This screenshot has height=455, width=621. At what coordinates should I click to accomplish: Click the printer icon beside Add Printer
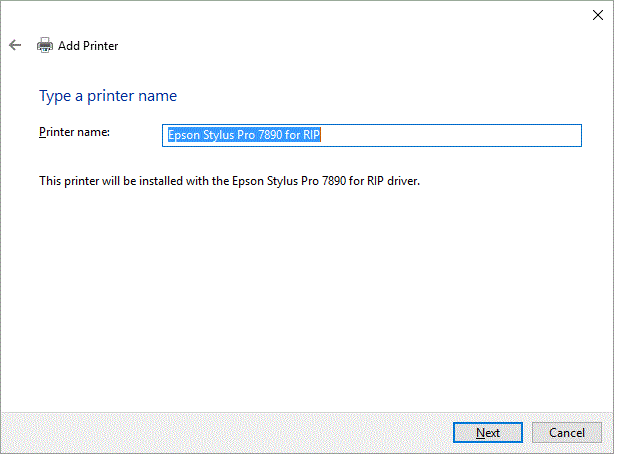tap(45, 45)
